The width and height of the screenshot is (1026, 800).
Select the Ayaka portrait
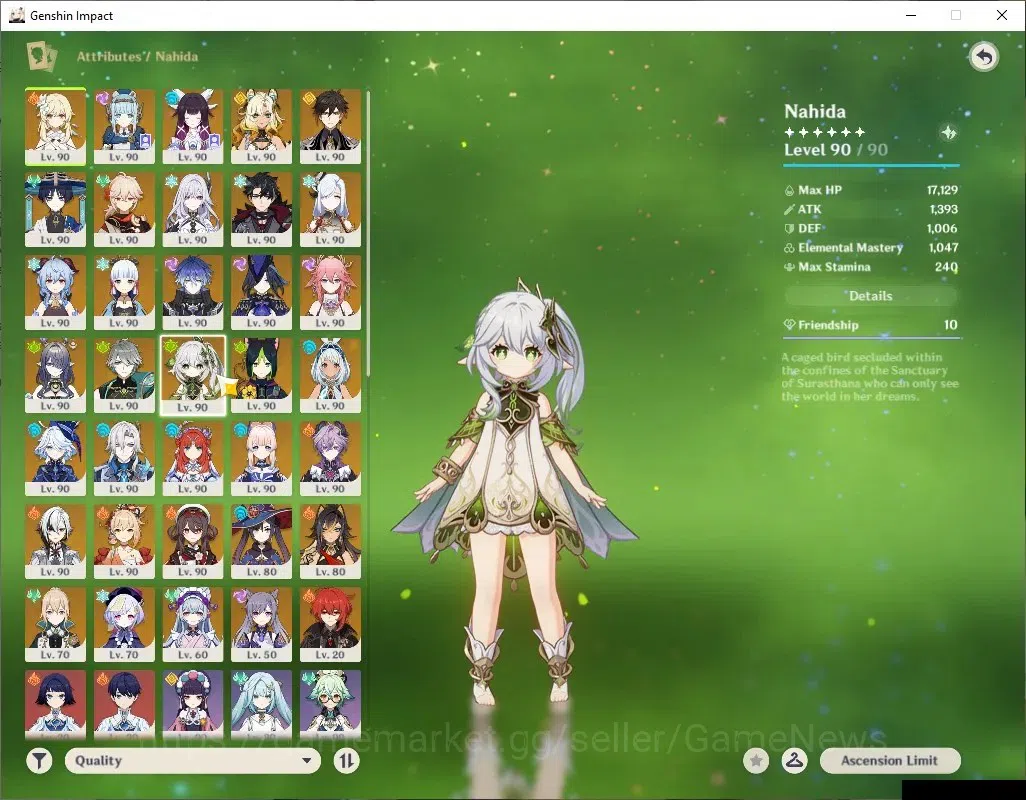click(124, 292)
